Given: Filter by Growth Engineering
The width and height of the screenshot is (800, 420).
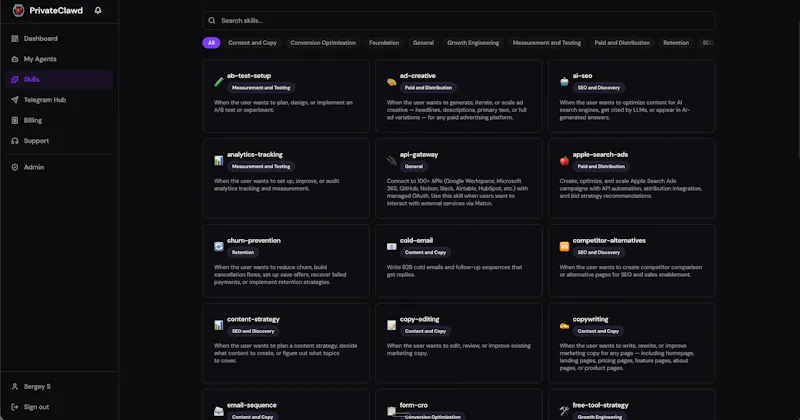Looking at the screenshot, I should (473, 43).
